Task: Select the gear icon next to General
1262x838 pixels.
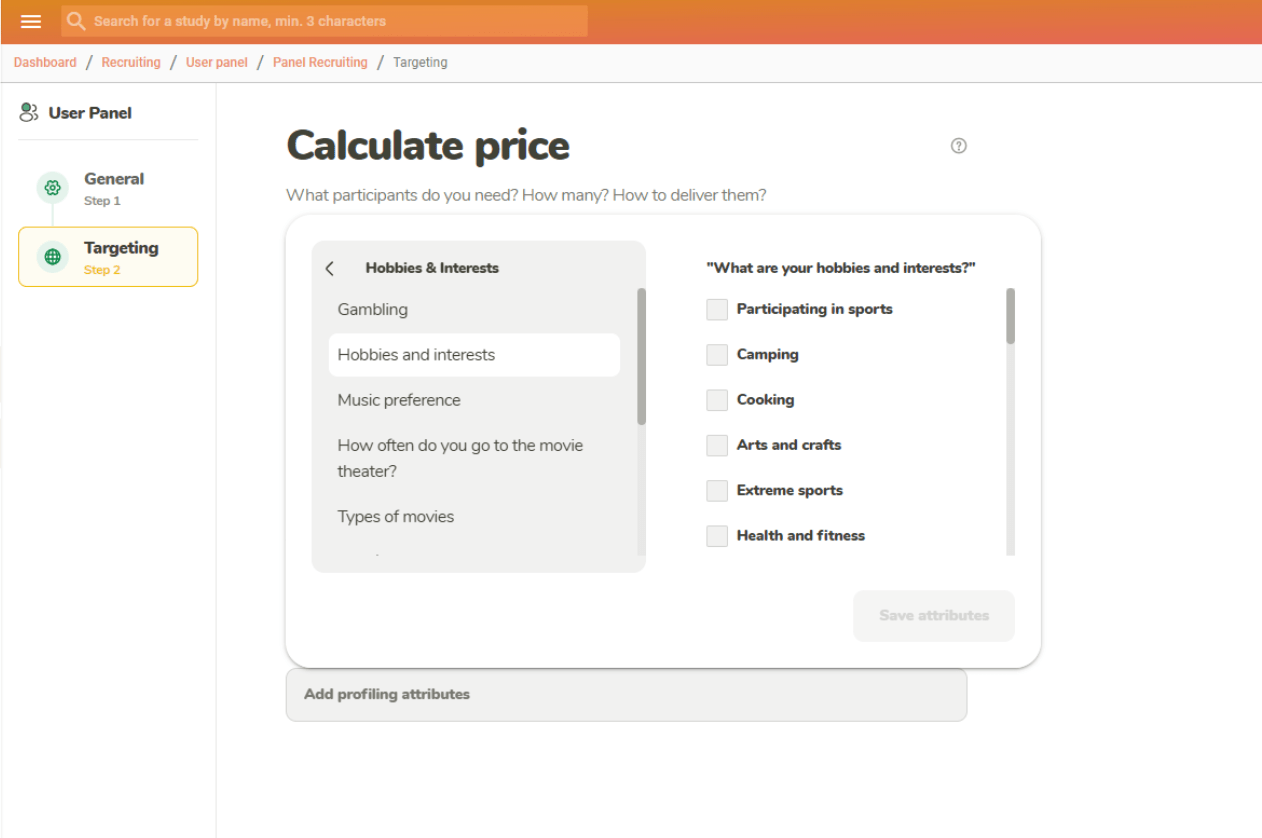Action: coord(52,188)
